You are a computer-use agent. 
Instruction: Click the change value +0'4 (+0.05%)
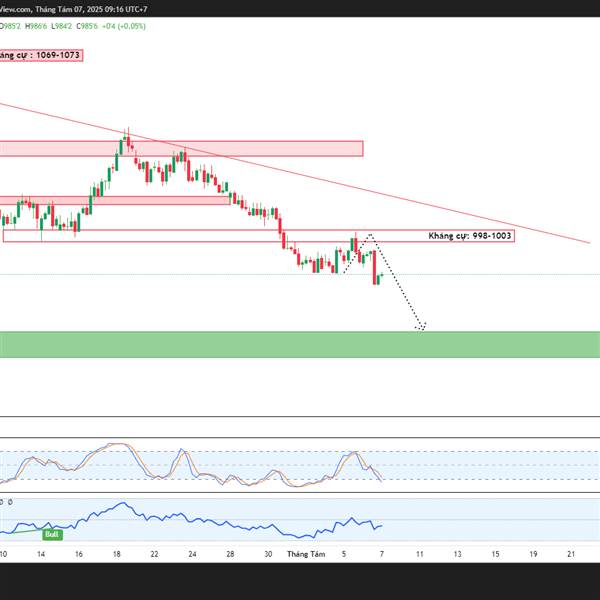pos(124,26)
